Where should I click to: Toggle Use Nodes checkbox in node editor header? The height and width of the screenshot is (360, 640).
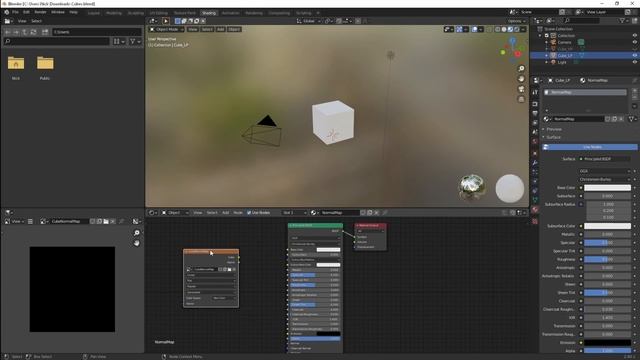pos(249,213)
